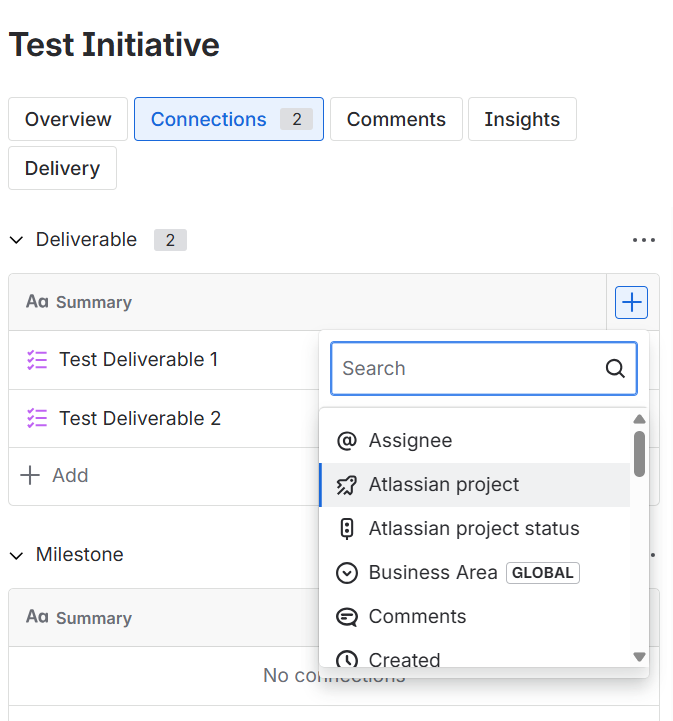The image size is (673, 721).
Task: Click the Assignee at-sign icon
Action: click(x=347, y=441)
